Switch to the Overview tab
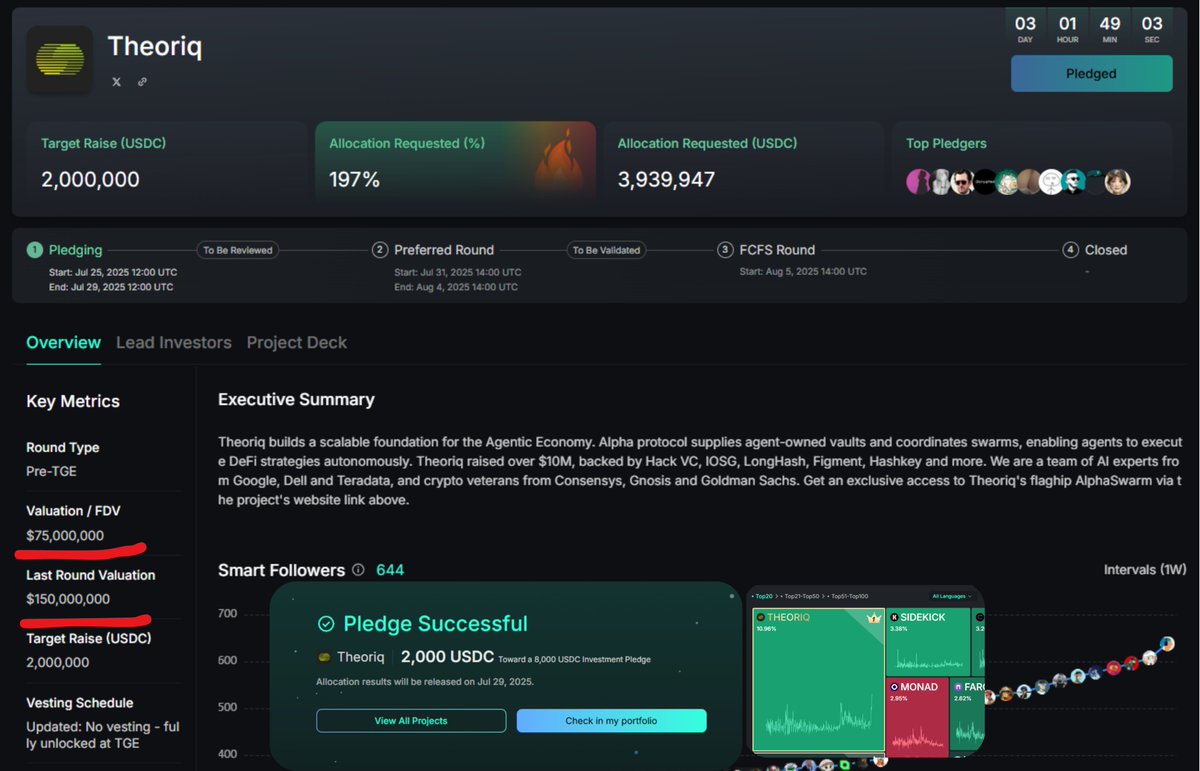The width and height of the screenshot is (1200, 771). tap(63, 342)
